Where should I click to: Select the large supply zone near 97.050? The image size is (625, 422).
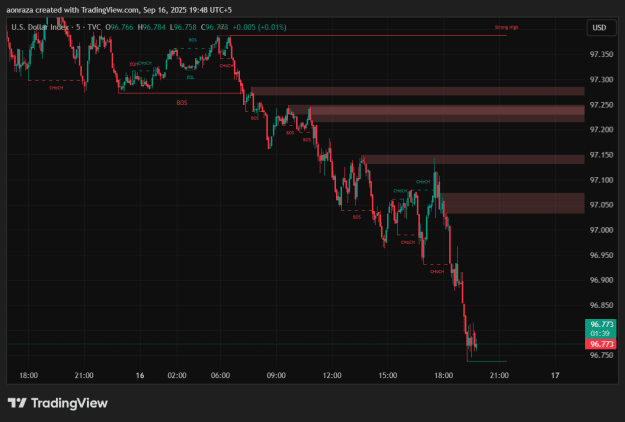coord(512,203)
